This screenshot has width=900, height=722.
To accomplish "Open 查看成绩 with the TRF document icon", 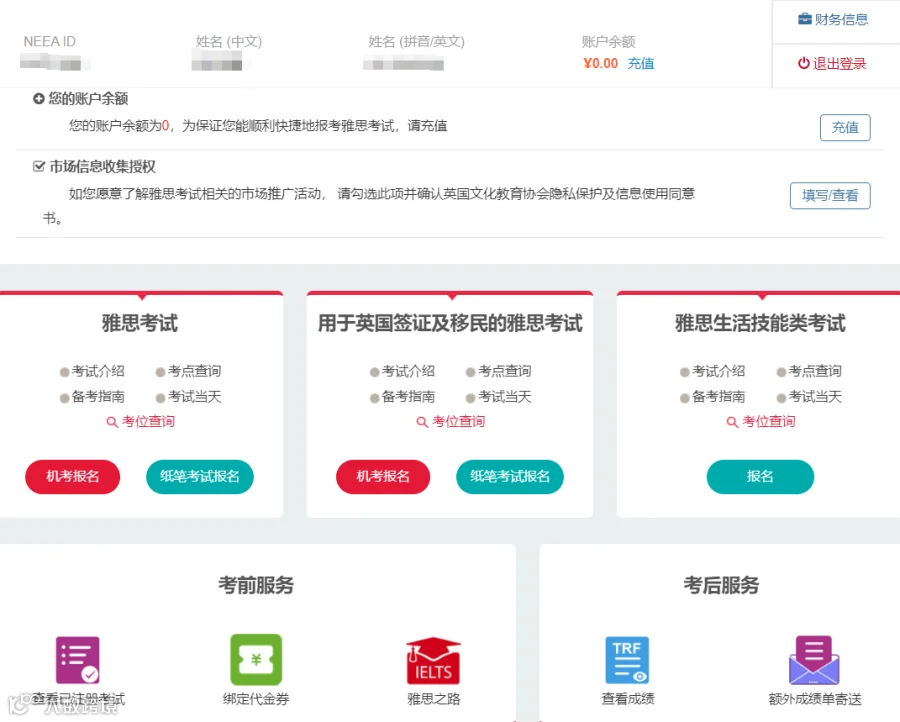I will pyautogui.click(x=628, y=660).
